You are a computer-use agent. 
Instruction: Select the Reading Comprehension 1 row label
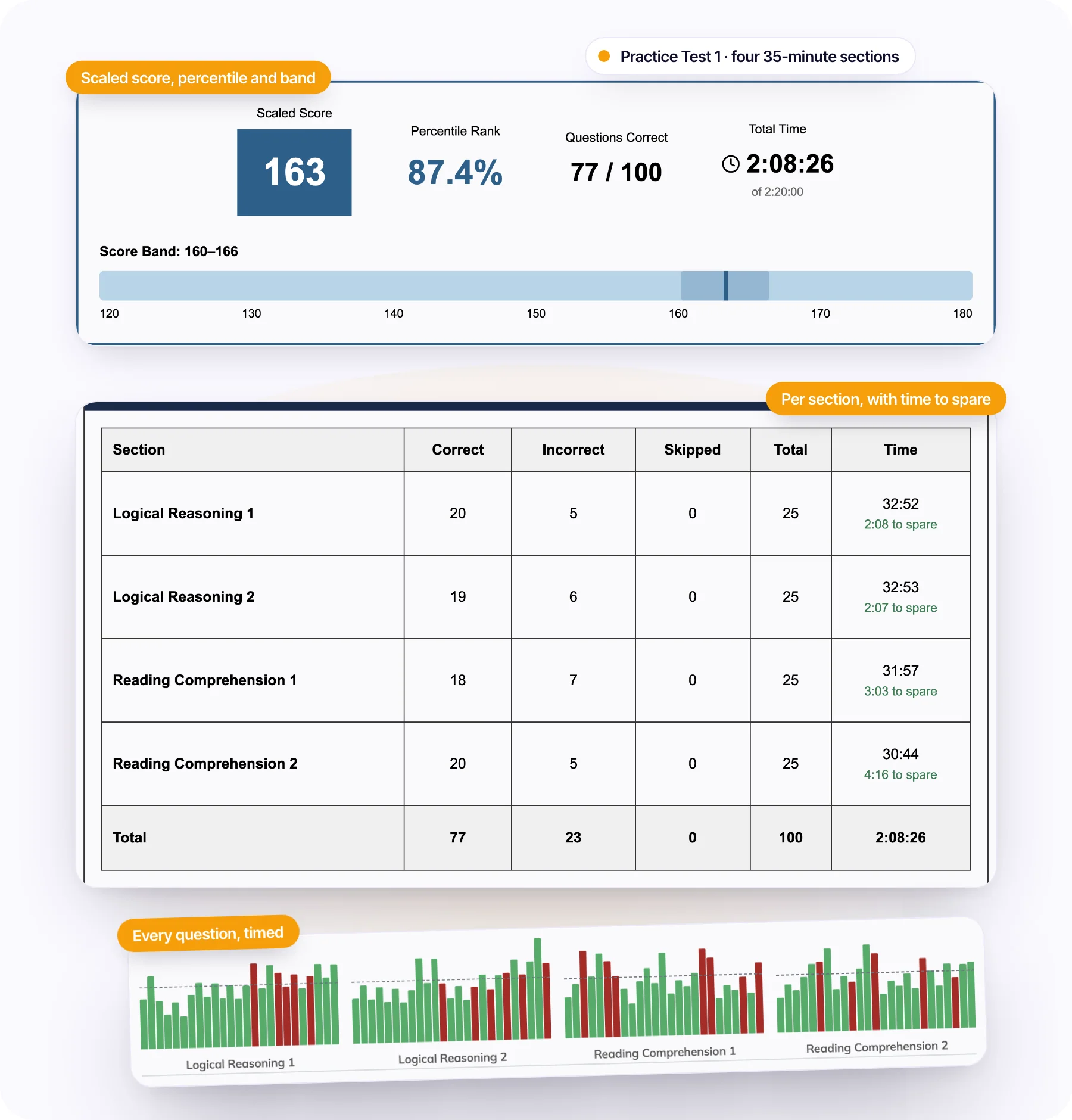[x=205, y=680]
